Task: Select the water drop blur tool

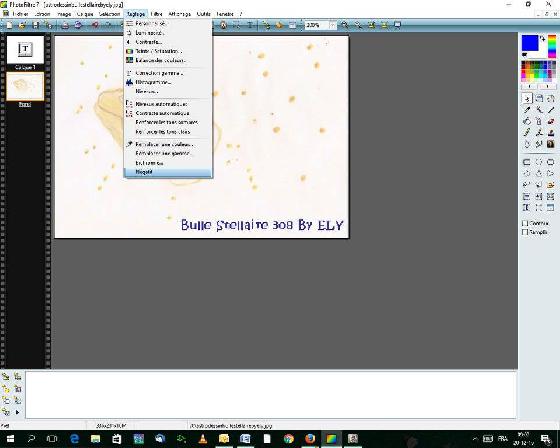Action: pyautogui.click(x=527, y=144)
